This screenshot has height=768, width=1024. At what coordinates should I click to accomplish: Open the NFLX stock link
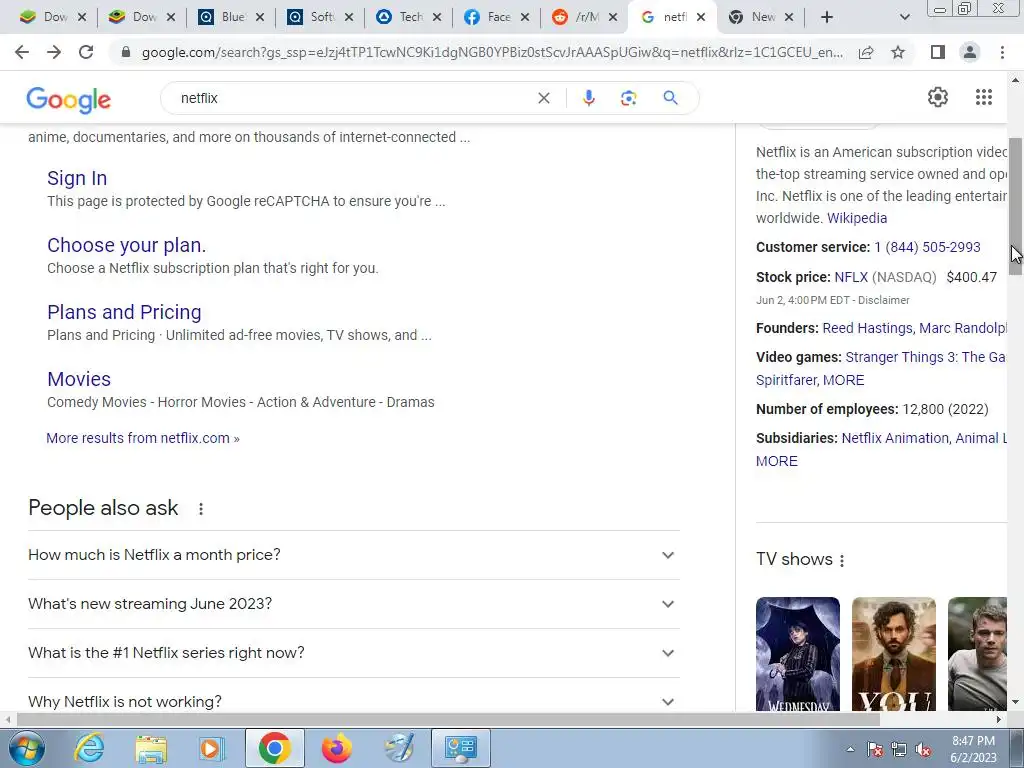pos(851,278)
